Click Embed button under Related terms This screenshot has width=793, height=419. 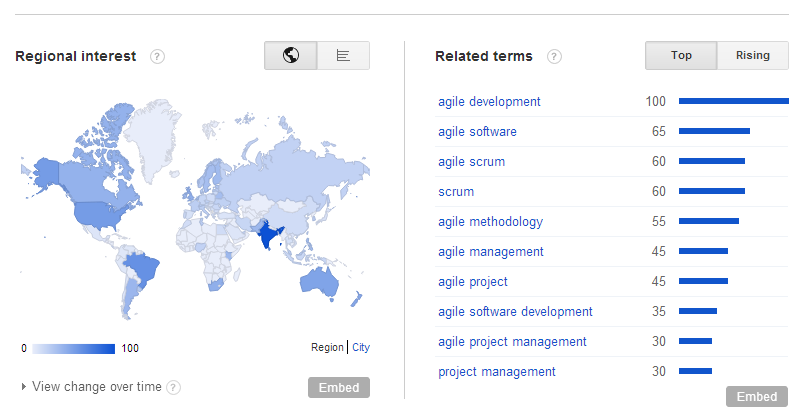[756, 397]
